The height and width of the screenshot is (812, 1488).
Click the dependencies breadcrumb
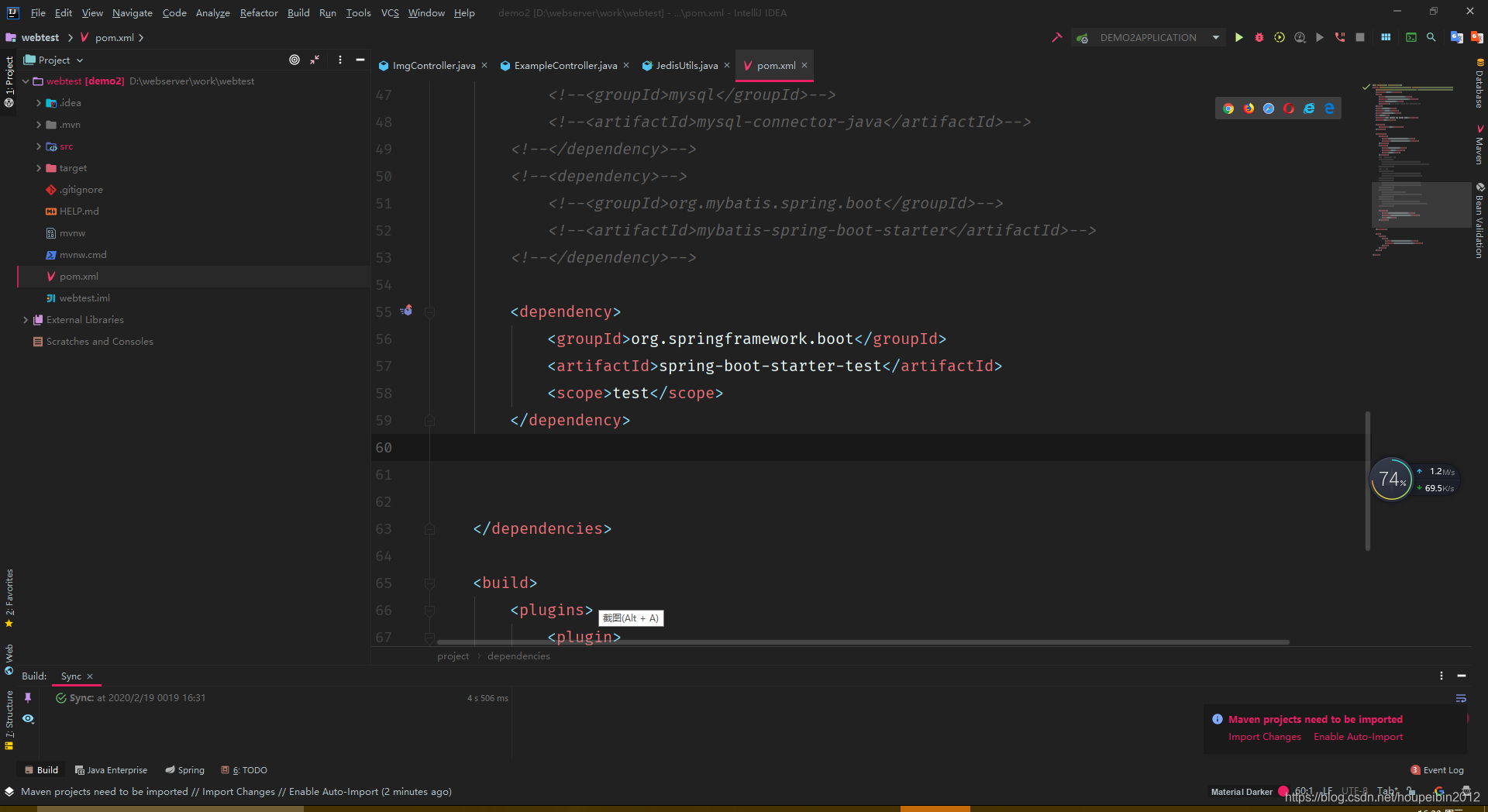point(518,656)
